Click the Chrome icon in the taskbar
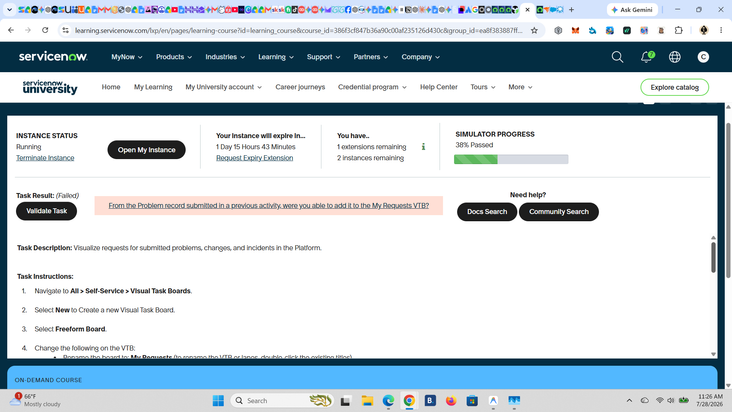The image size is (732, 412). [409, 400]
